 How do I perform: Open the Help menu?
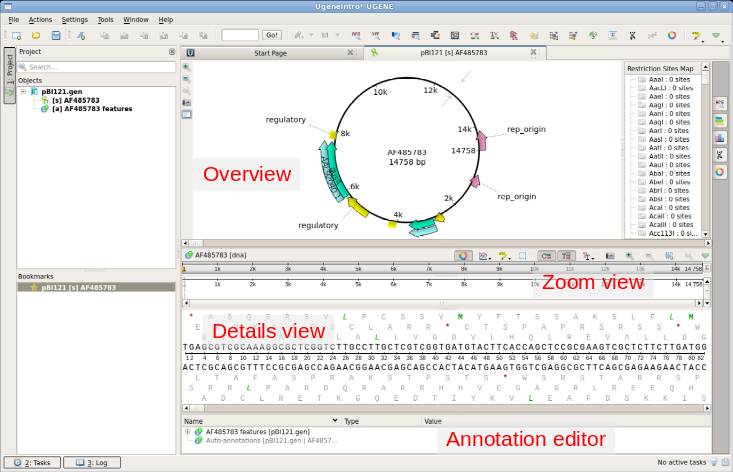166,20
